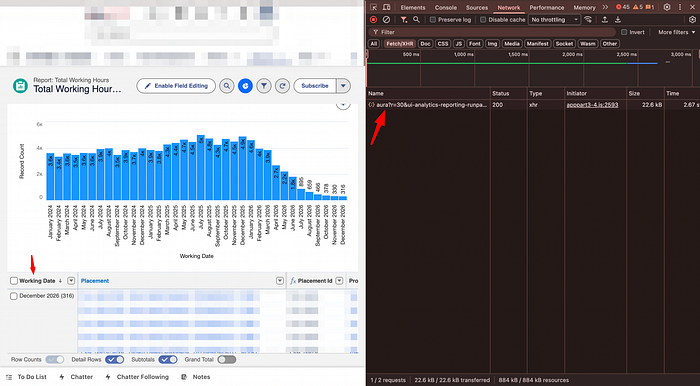Screen dimensions: 700x386
Task: Select the Doc request type filter
Action: coord(426,44)
